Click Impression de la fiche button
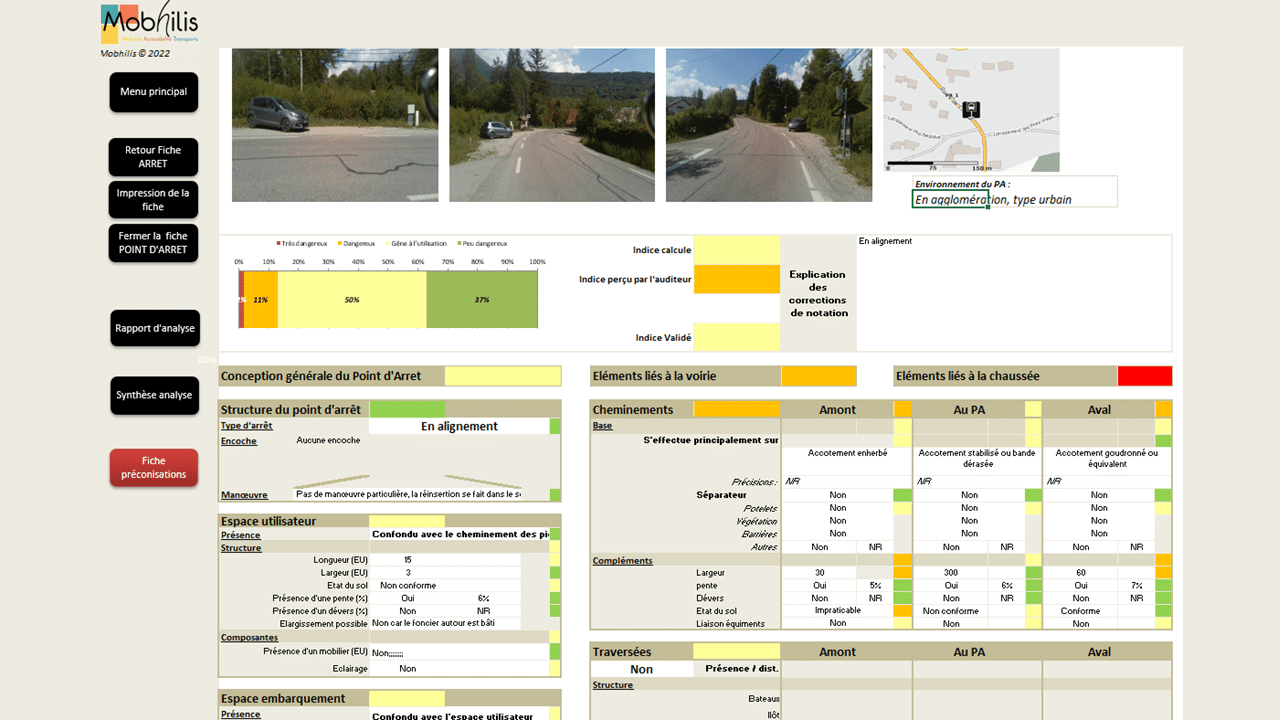Viewport: 1280px width, 720px height. point(153,200)
